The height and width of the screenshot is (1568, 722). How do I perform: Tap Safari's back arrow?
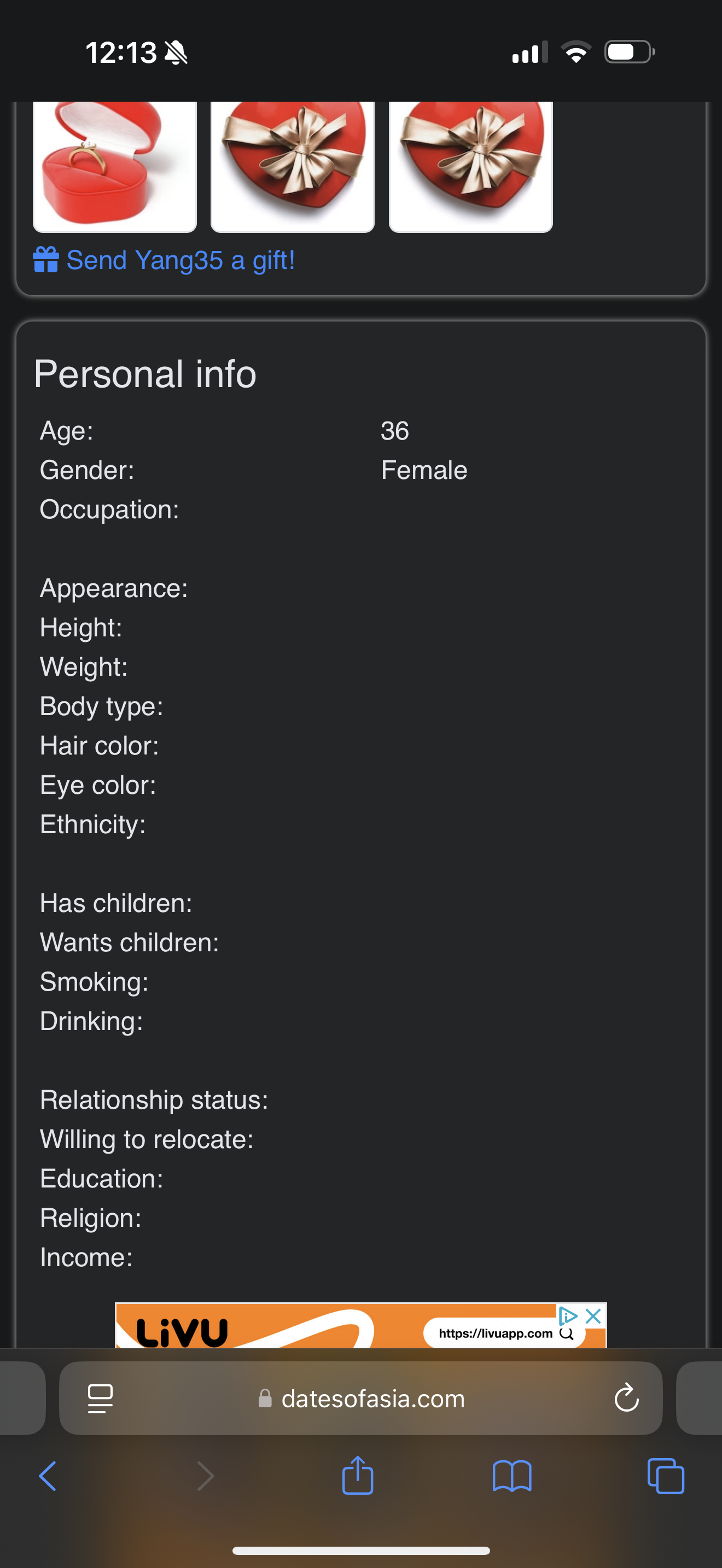pyautogui.click(x=48, y=1476)
